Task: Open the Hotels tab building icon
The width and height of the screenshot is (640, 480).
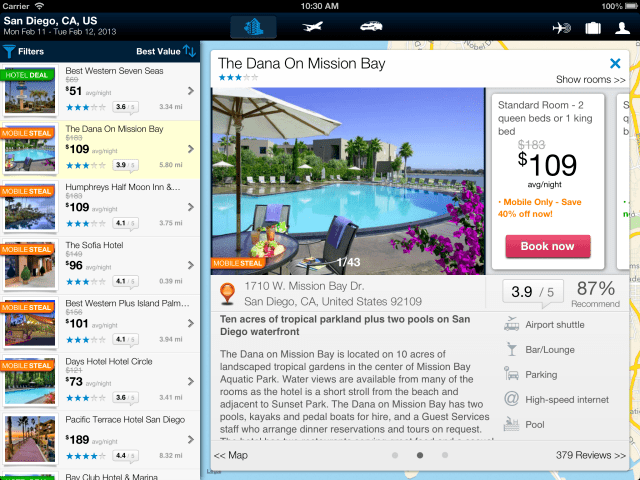Action: (253, 27)
